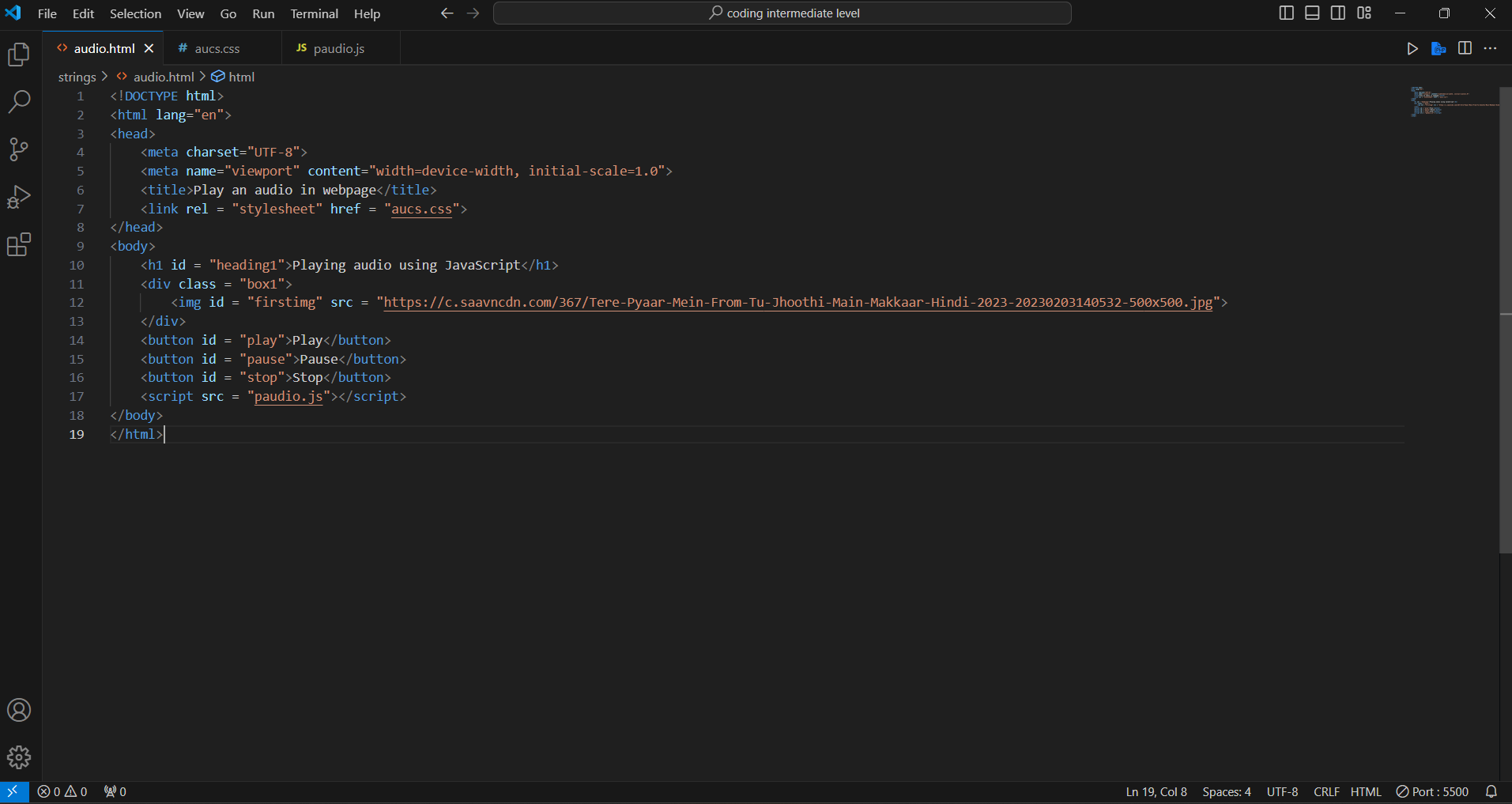Toggle the primary sidebar visibility
The height and width of the screenshot is (804, 1512).
click(1286, 13)
